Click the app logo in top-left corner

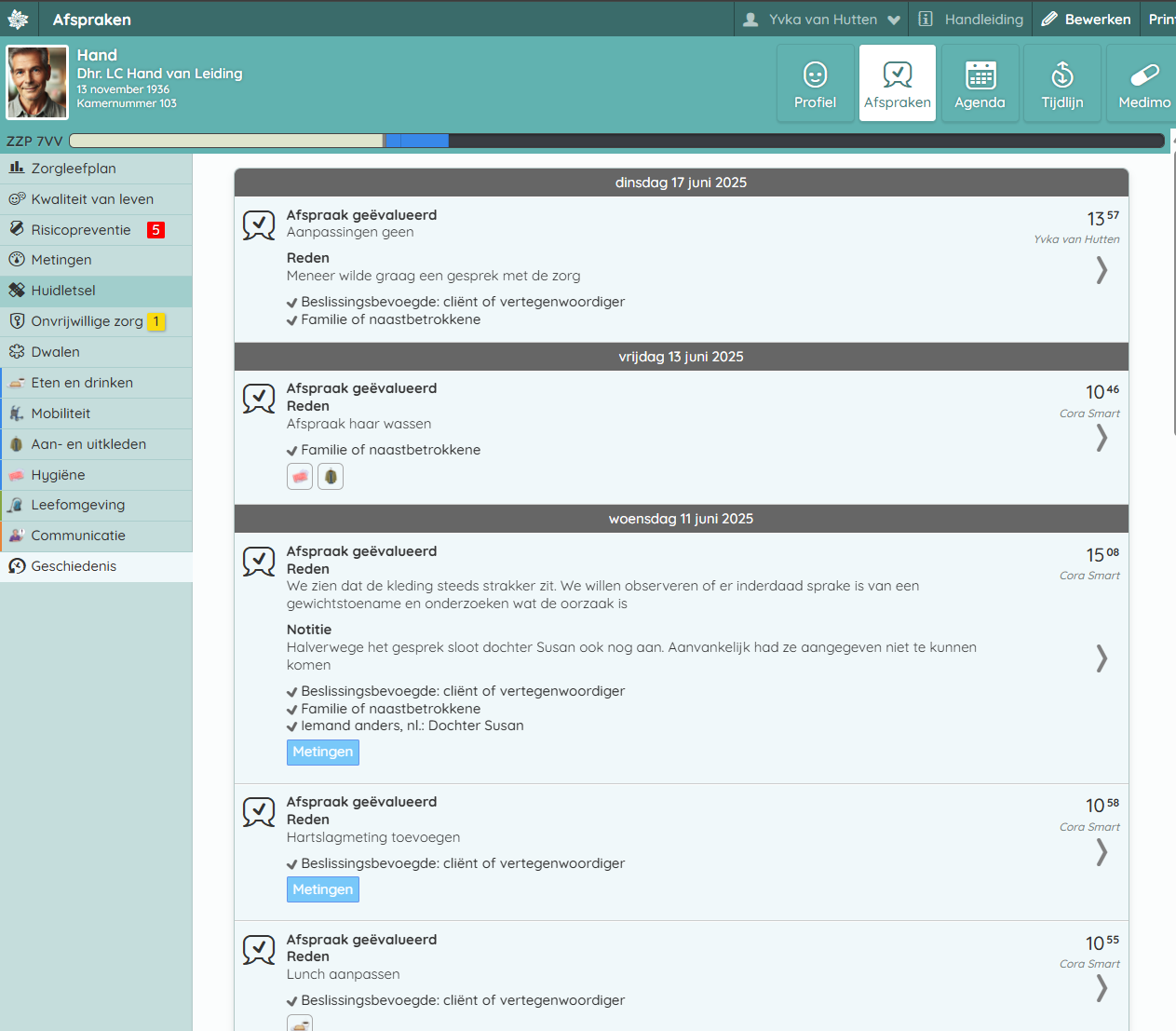pyautogui.click(x=18, y=19)
